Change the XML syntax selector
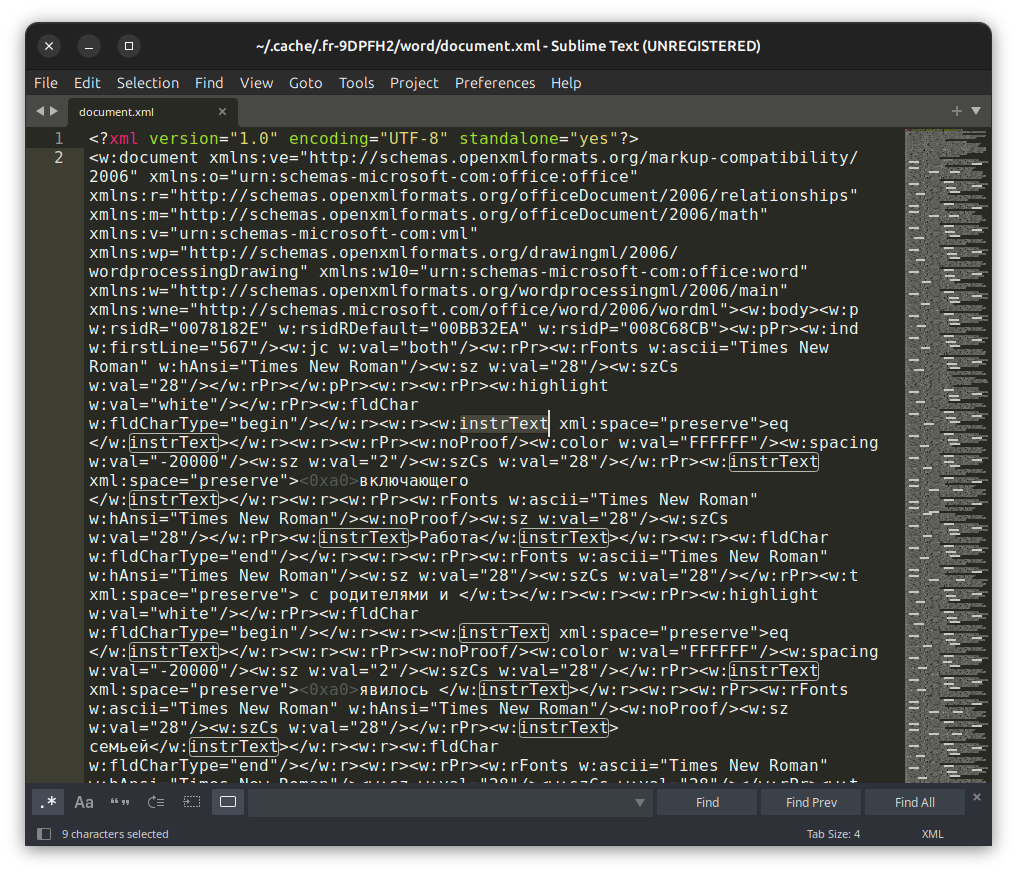 coord(932,834)
